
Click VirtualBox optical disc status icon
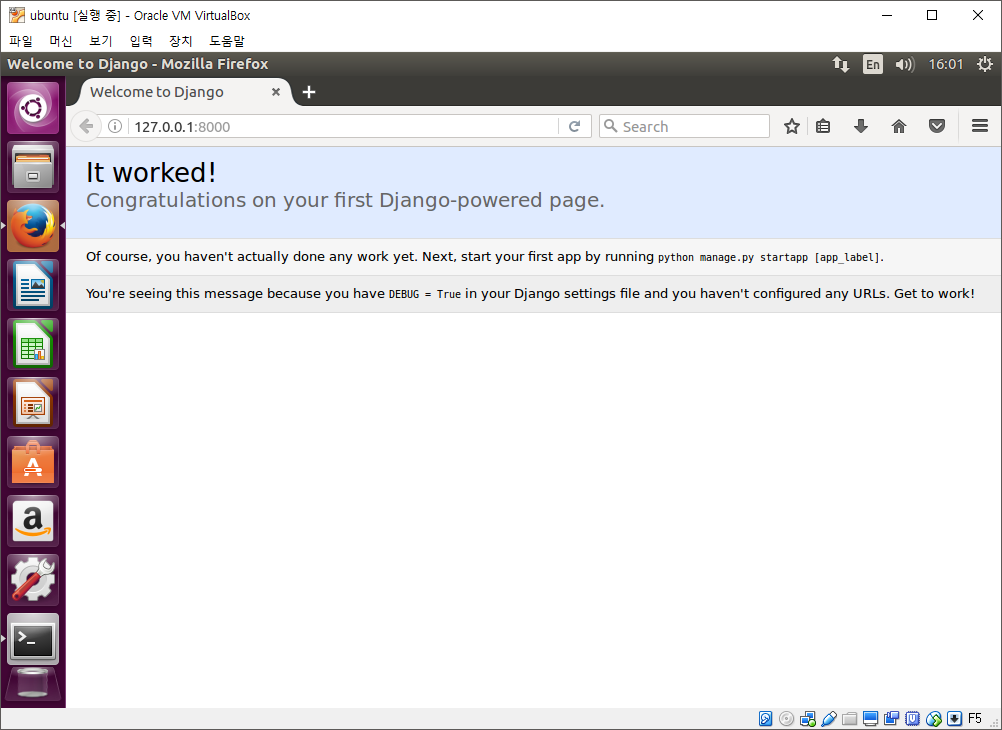pos(787,719)
